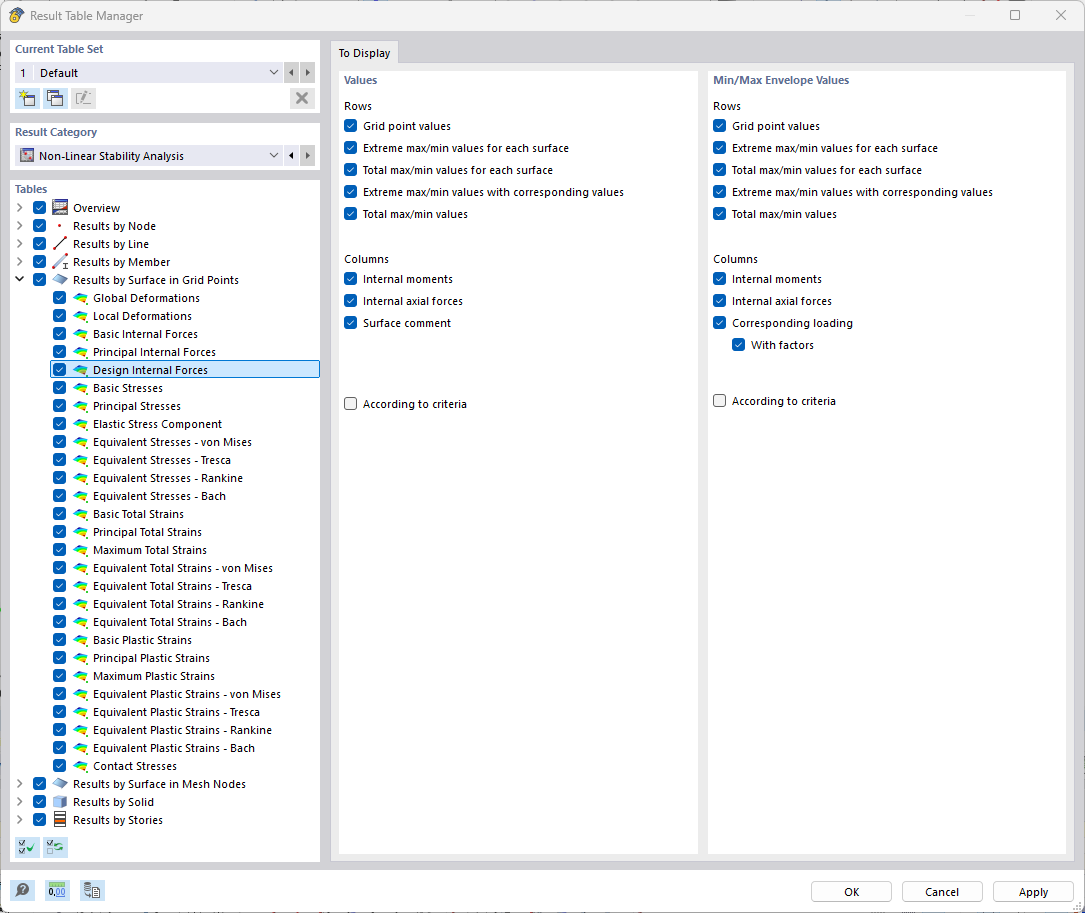Select all tables with the check-all icon
The height and width of the screenshot is (913, 1085).
coord(26,847)
